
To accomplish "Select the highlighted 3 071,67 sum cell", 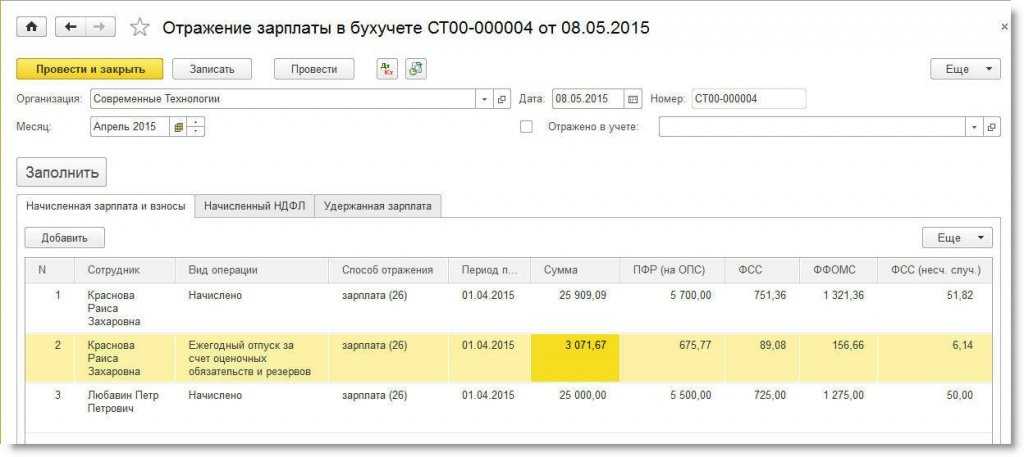I will [575, 358].
